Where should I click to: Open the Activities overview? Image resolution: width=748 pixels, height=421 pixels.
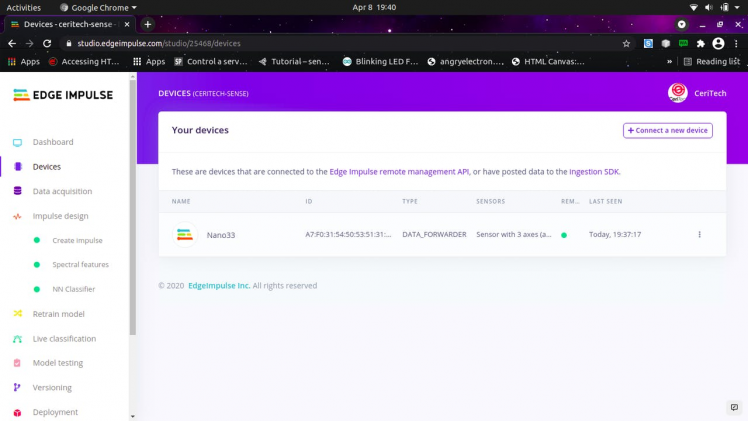pos(23,8)
